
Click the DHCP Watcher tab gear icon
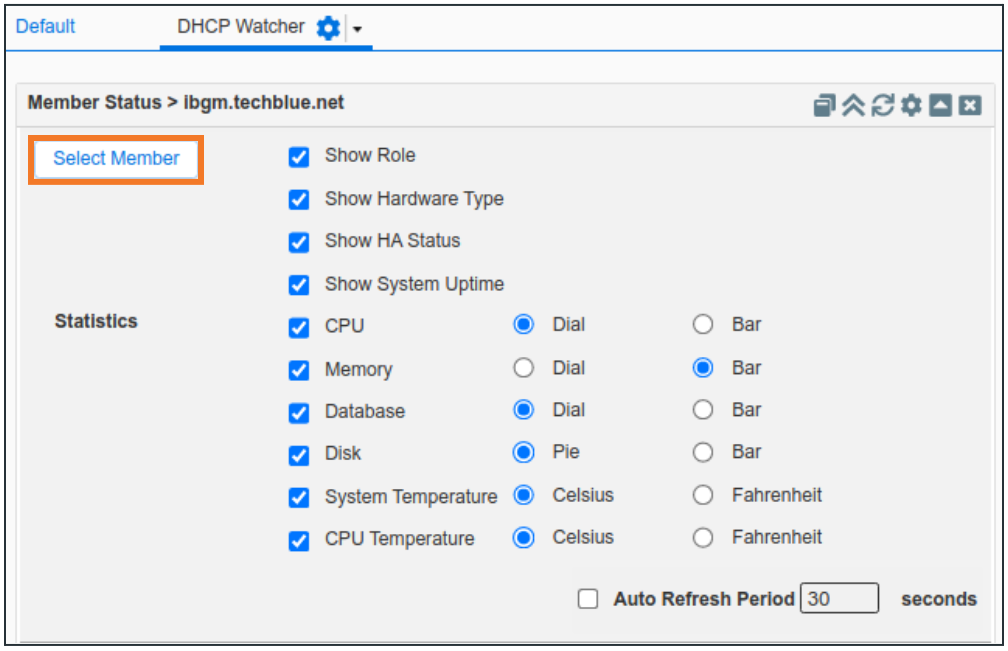pyautogui.click(x=328, y=28)
